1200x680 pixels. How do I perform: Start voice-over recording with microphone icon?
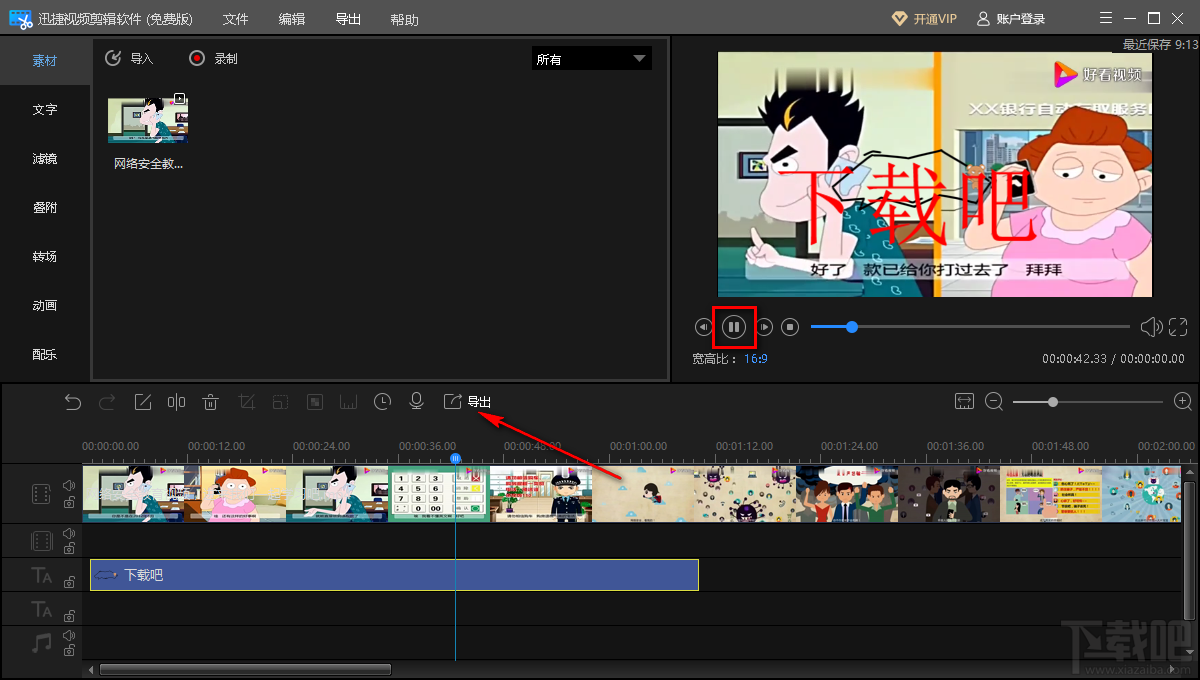click(416, 402)
